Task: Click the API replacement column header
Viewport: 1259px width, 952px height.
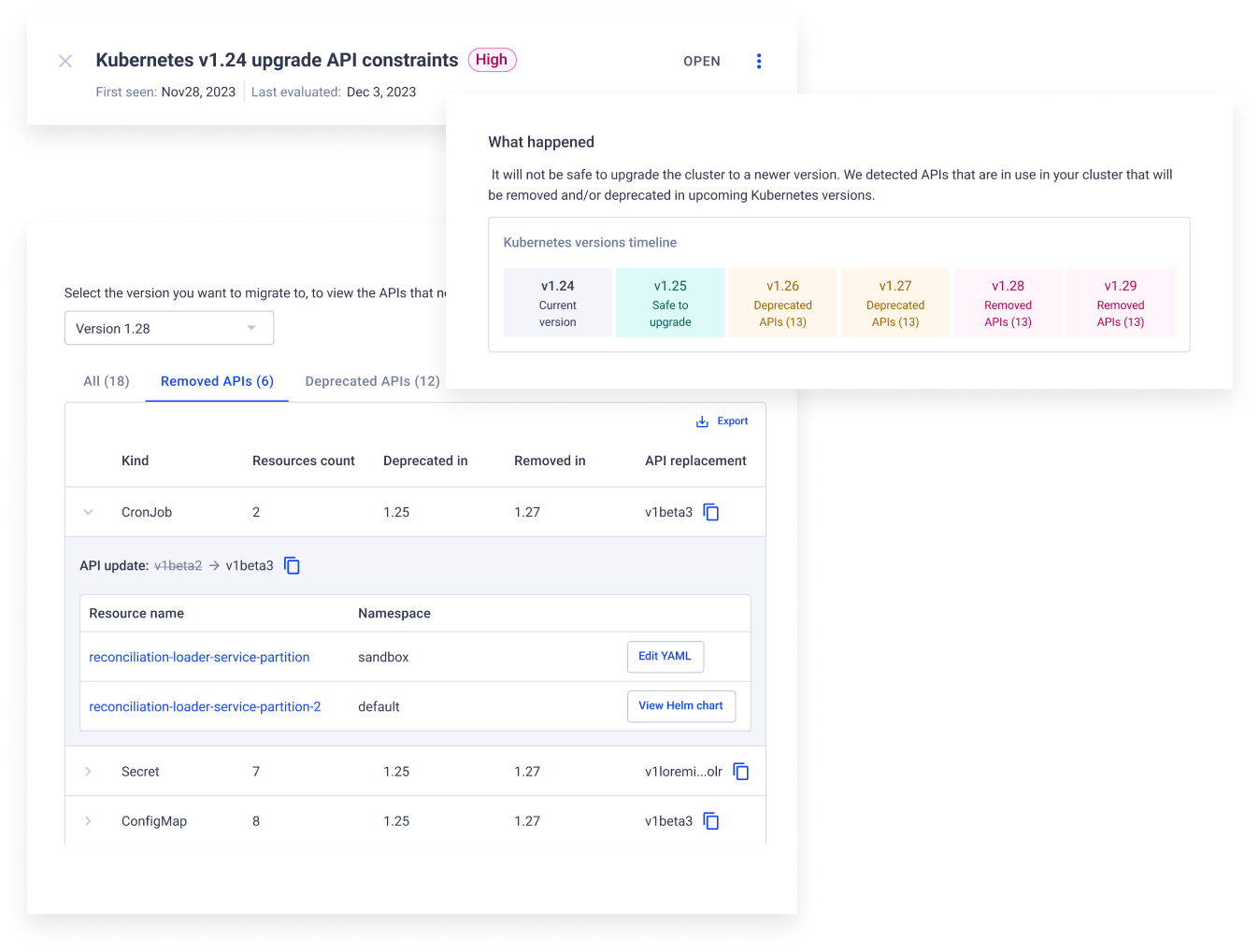Action: click(x=695, y=461)
